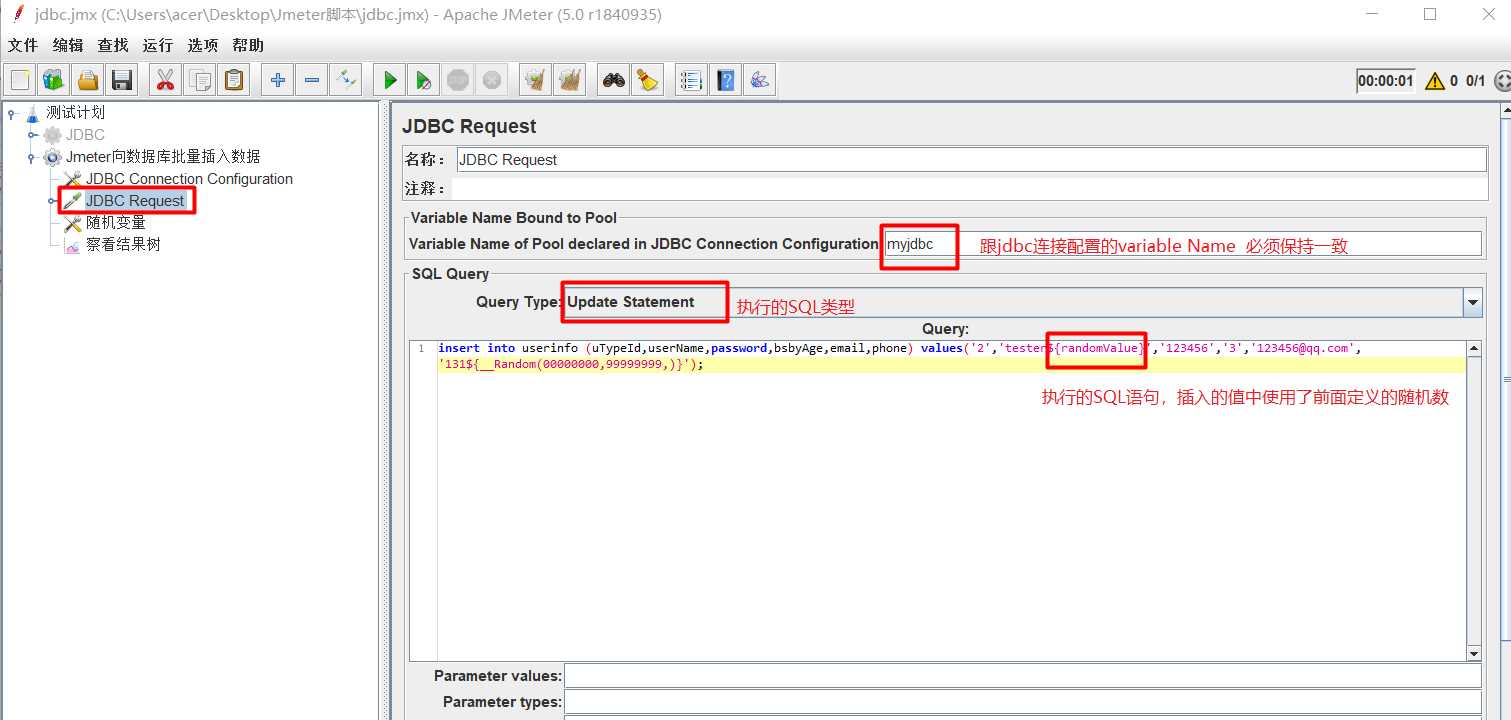The height and width of the screenshot is (720, 1511).
Task: Click query editor scrollbar down arrow
Action: [1473, 653]
